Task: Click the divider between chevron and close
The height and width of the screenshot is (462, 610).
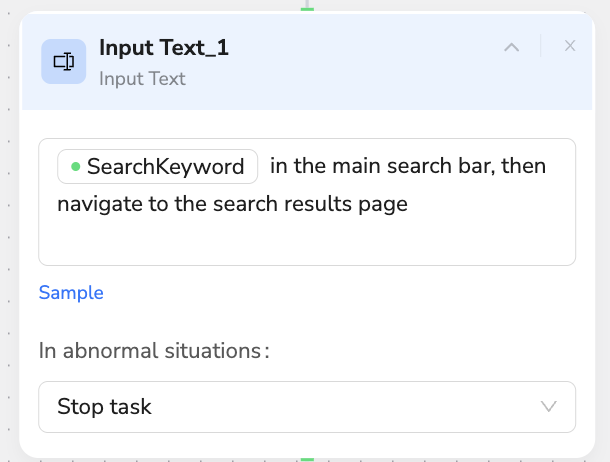Action: point(541,46)
